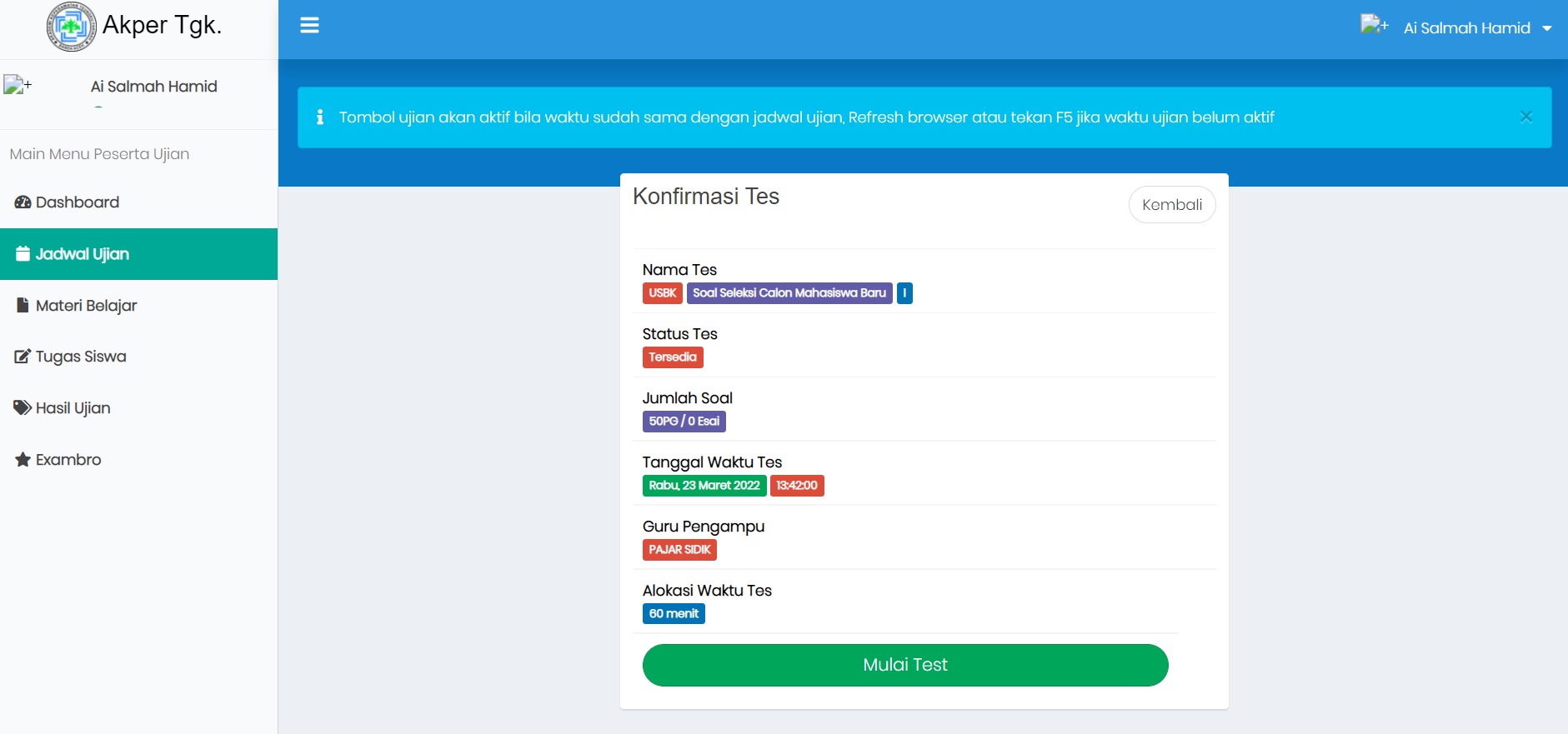Click the Ai Salmah Hamid sidebar name
Screen dimensions: 1568x734
pyautogui.click(x=153, y=87)
